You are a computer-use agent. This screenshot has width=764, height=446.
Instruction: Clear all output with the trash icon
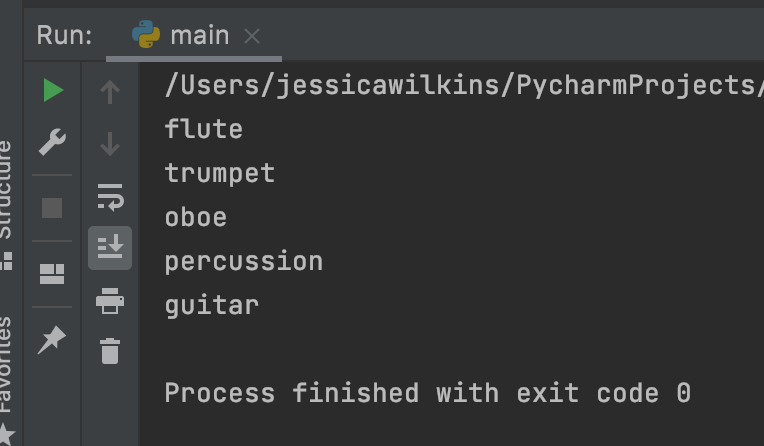(110, 351)
